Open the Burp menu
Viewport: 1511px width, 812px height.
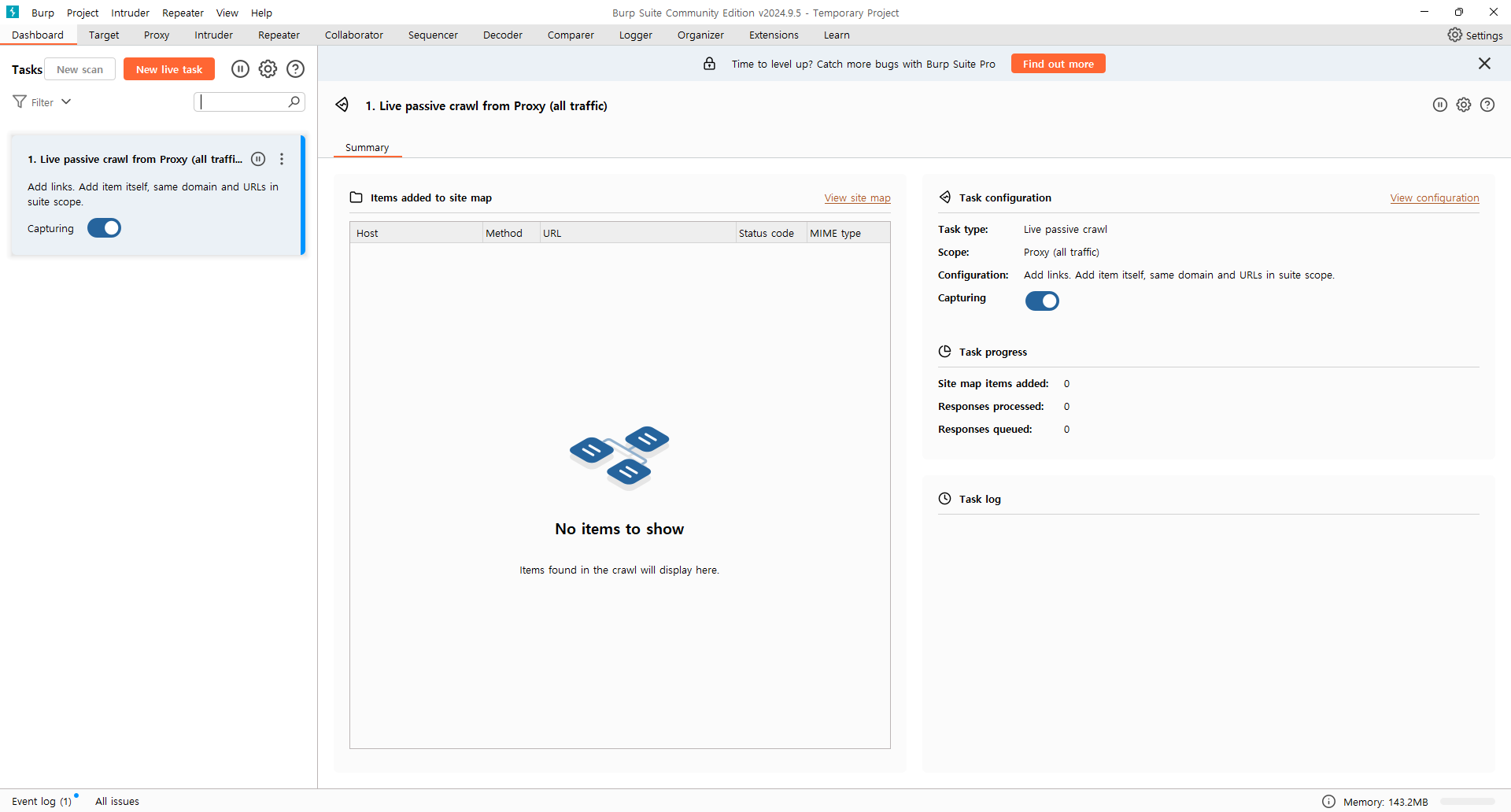click(x=42, y=13)
